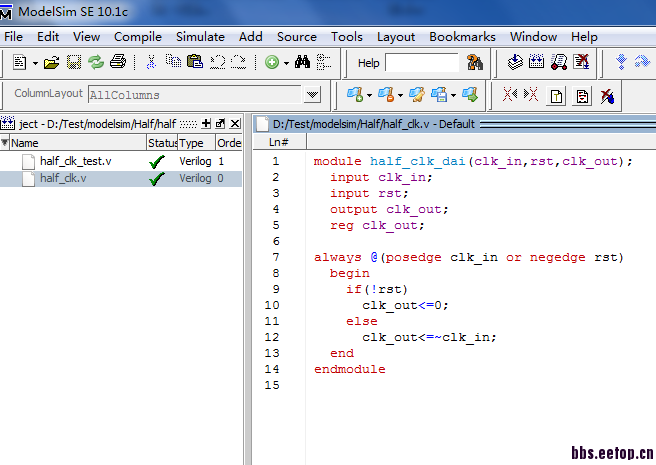The image size is (656, 465).
Task: Click in the Help search field
Action: (420, 63)
